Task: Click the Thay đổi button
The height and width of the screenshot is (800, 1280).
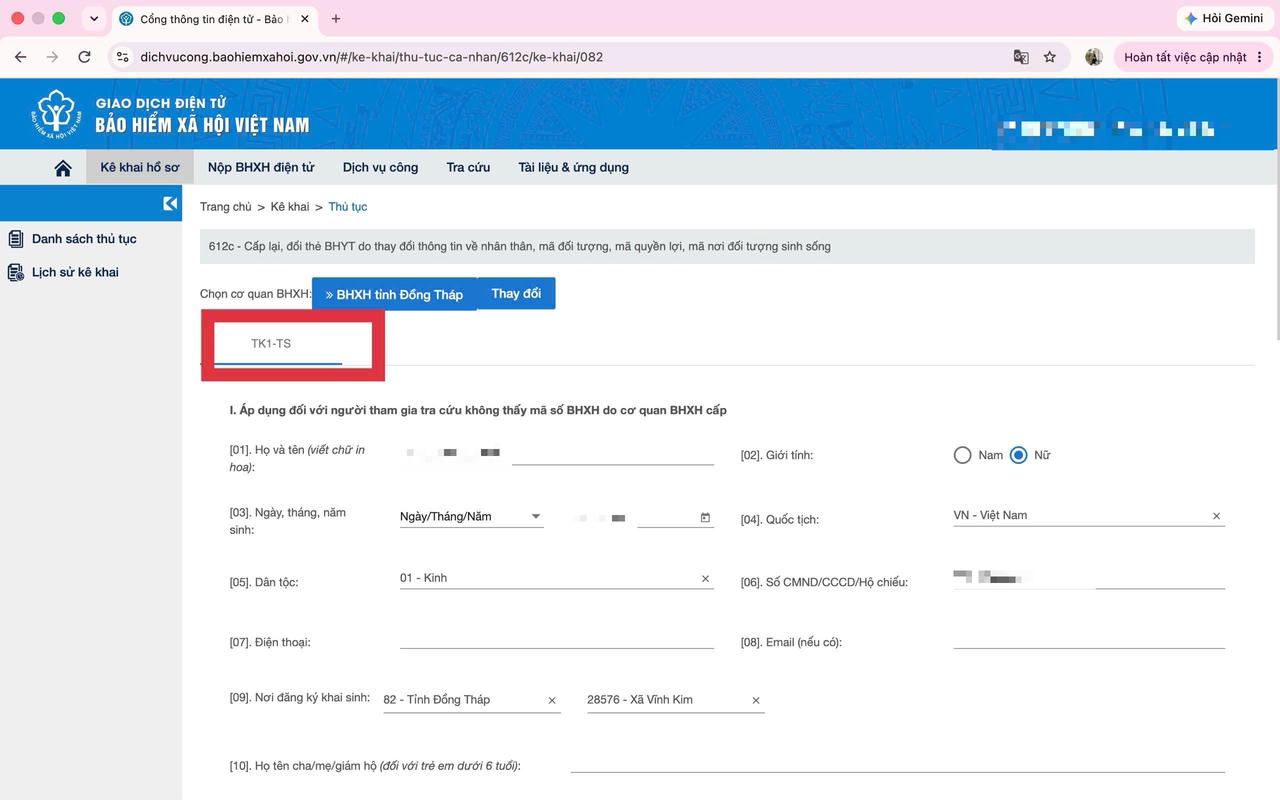Action: pos(516,294)
